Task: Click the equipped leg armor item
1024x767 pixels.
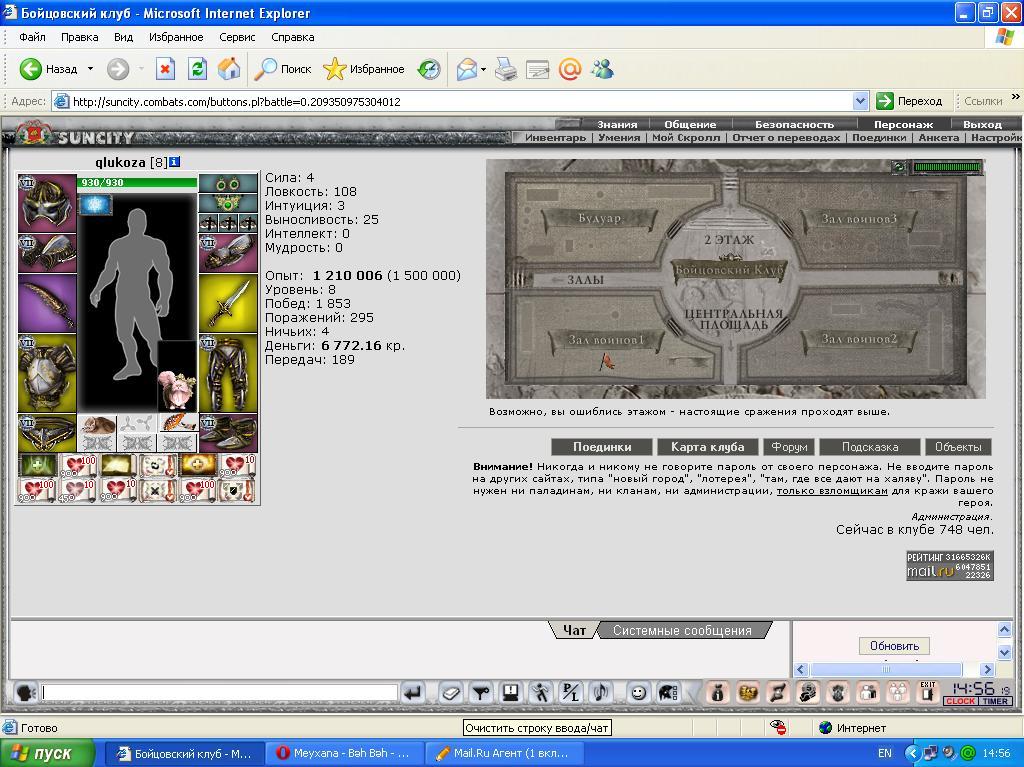Action: pos(228,374)
